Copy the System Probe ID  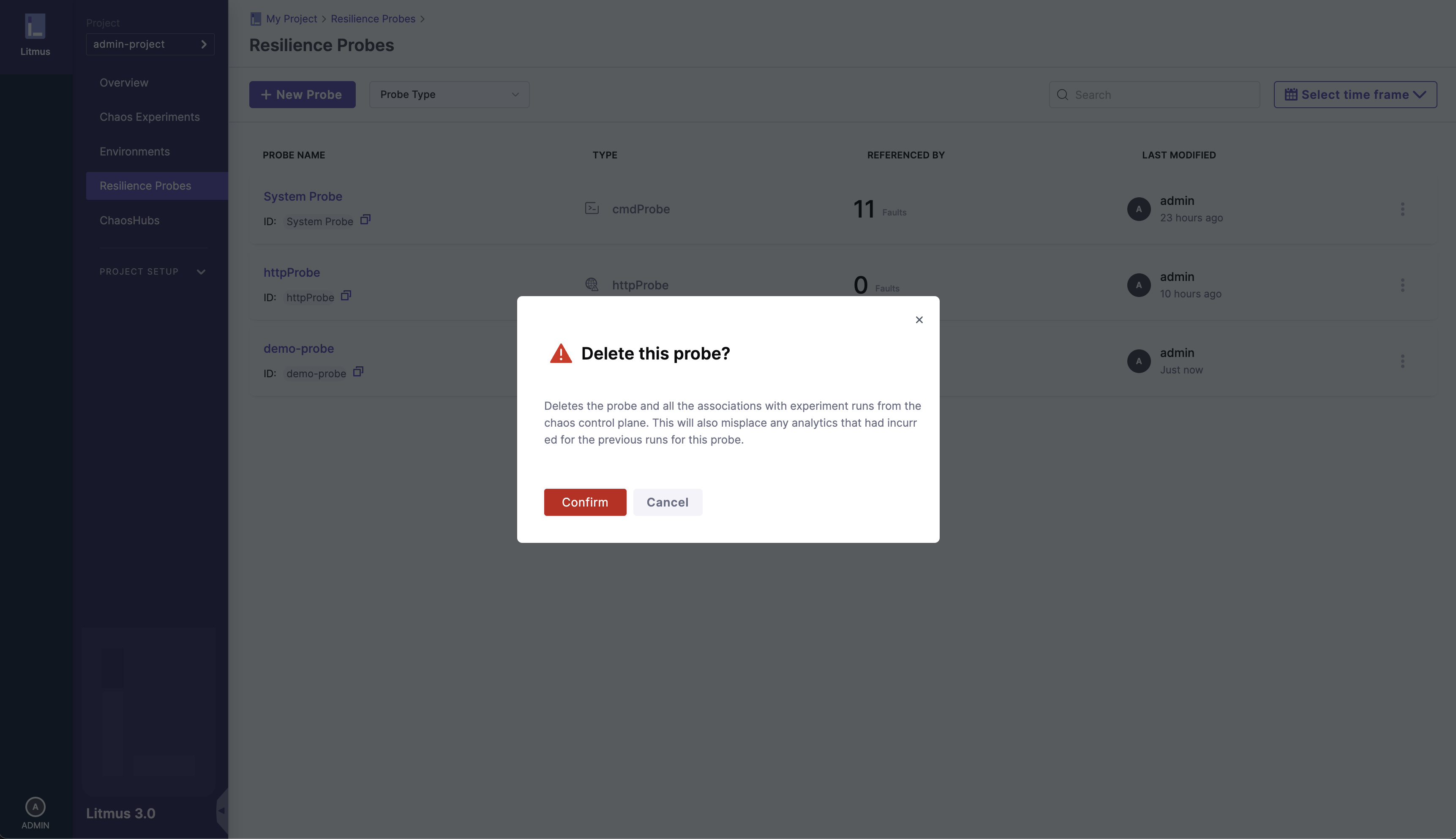365,220
